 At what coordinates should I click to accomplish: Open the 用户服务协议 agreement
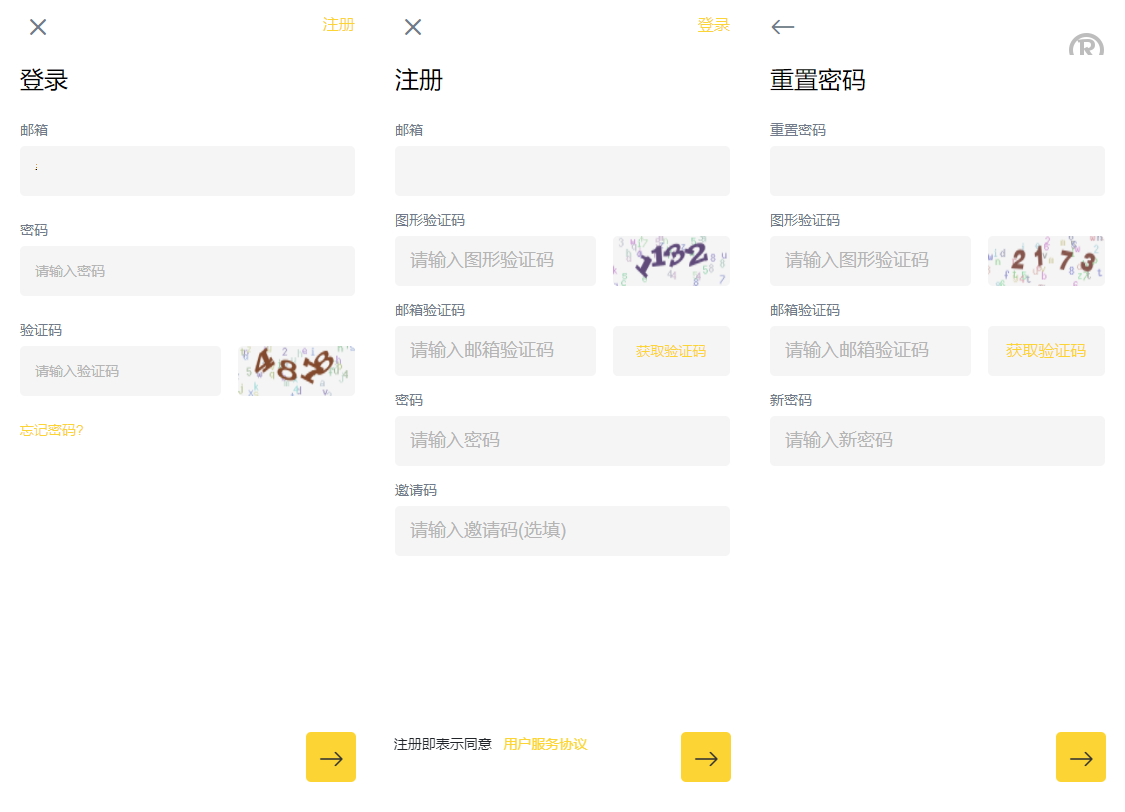(545, 744)
